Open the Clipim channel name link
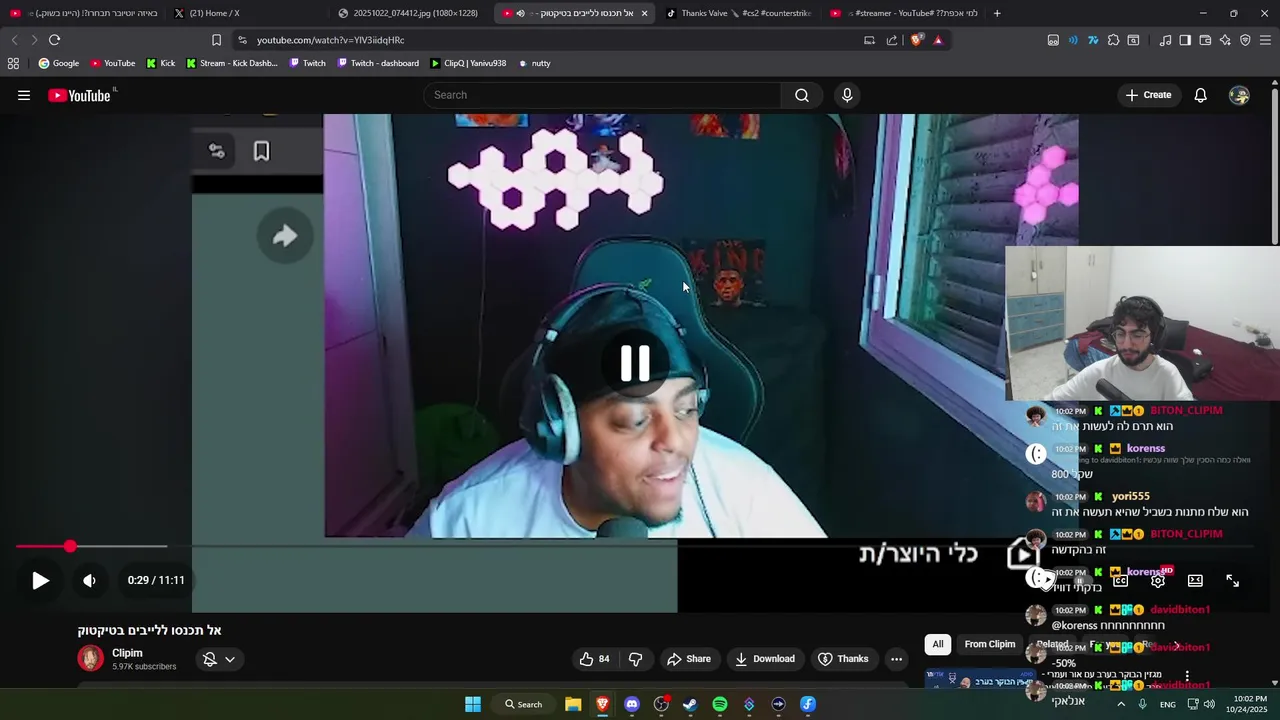Screen dimensions: 1280x720 coord(127,653)
